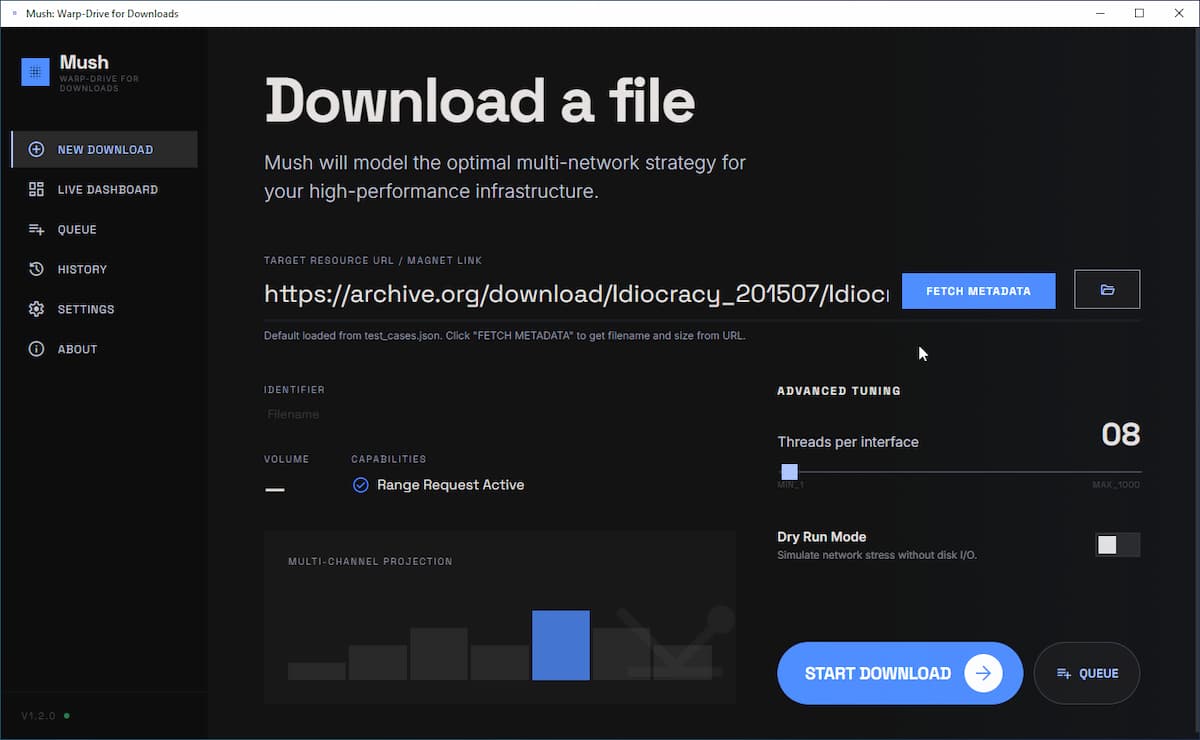
Task: Open the ABOUT sidebar item
Action: tap(105, 349)
